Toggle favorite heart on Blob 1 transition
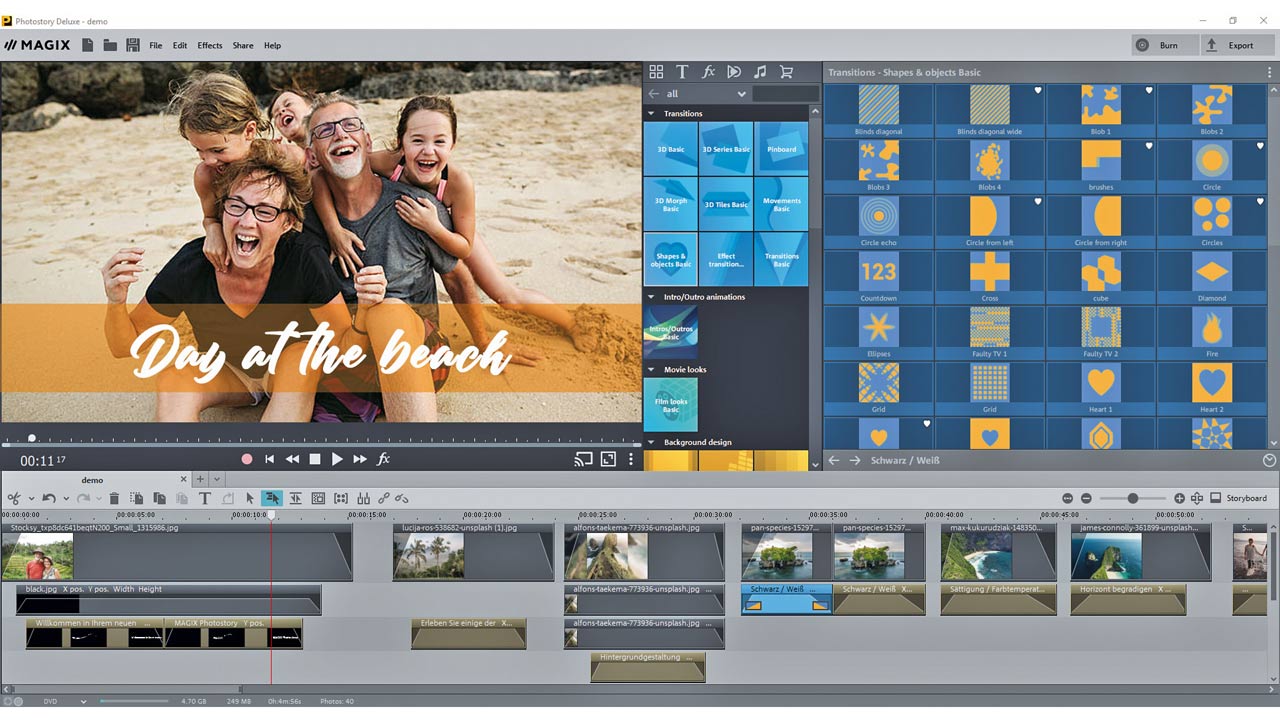 coord(1149,91)
